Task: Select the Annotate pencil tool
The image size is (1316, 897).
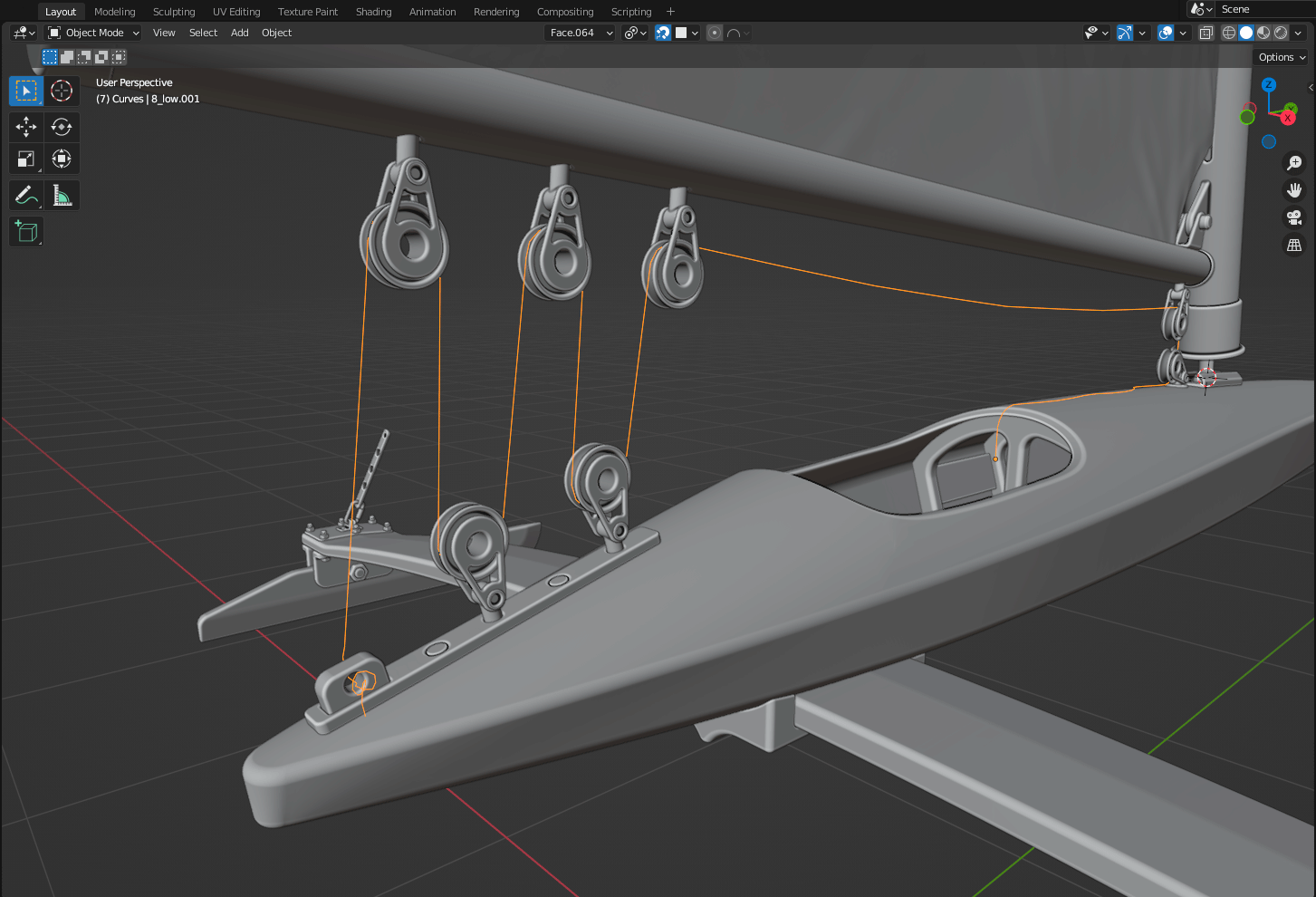Action: [x=26, y=196]
